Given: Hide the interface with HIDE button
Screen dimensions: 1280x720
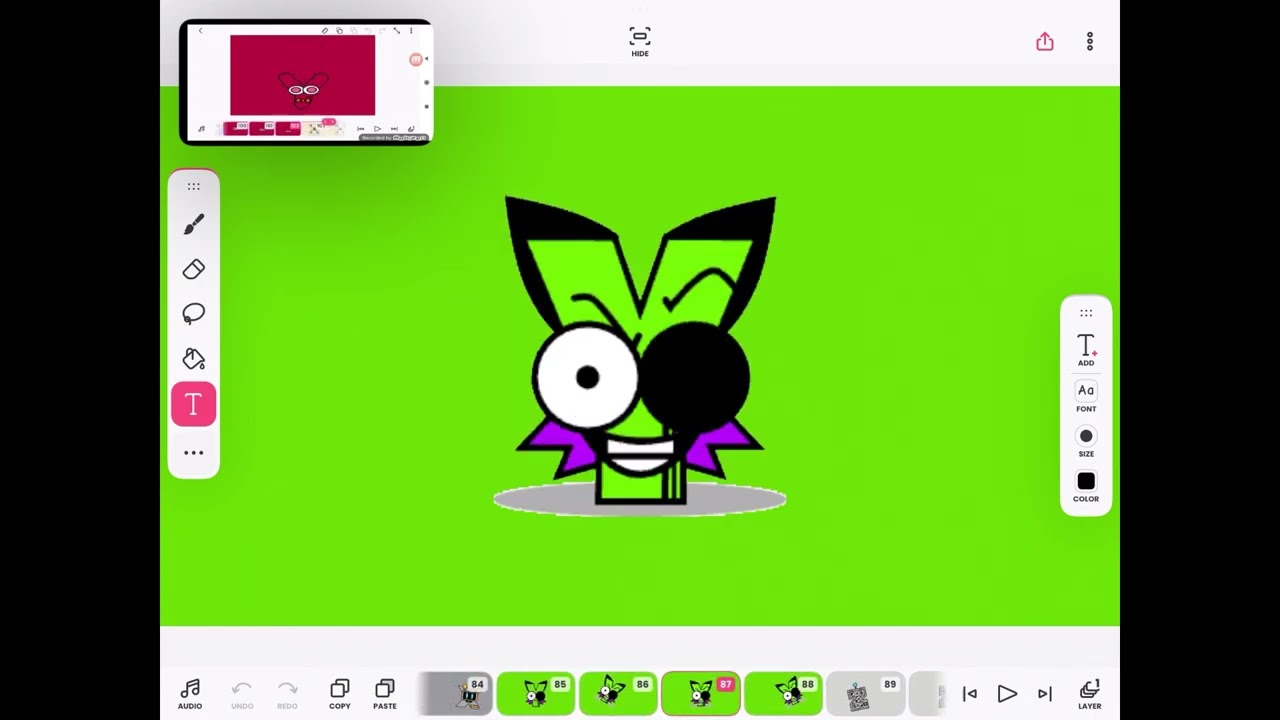Looking at the screenshot, I should pyautogui.click(x=640, y=42).
